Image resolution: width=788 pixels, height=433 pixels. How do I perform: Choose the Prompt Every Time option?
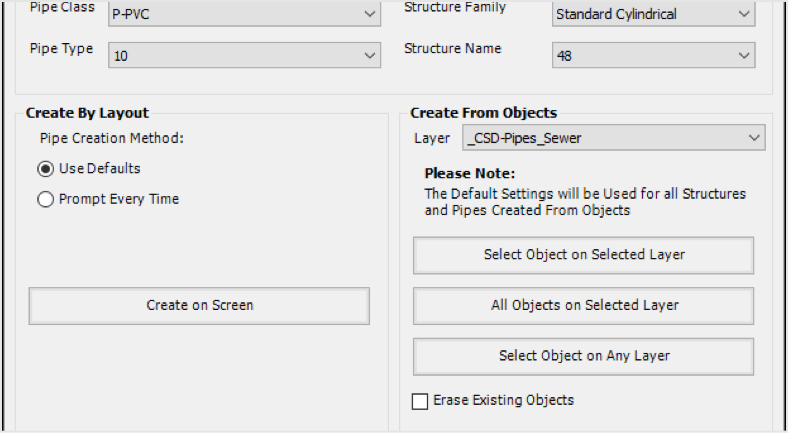(45, 199)
